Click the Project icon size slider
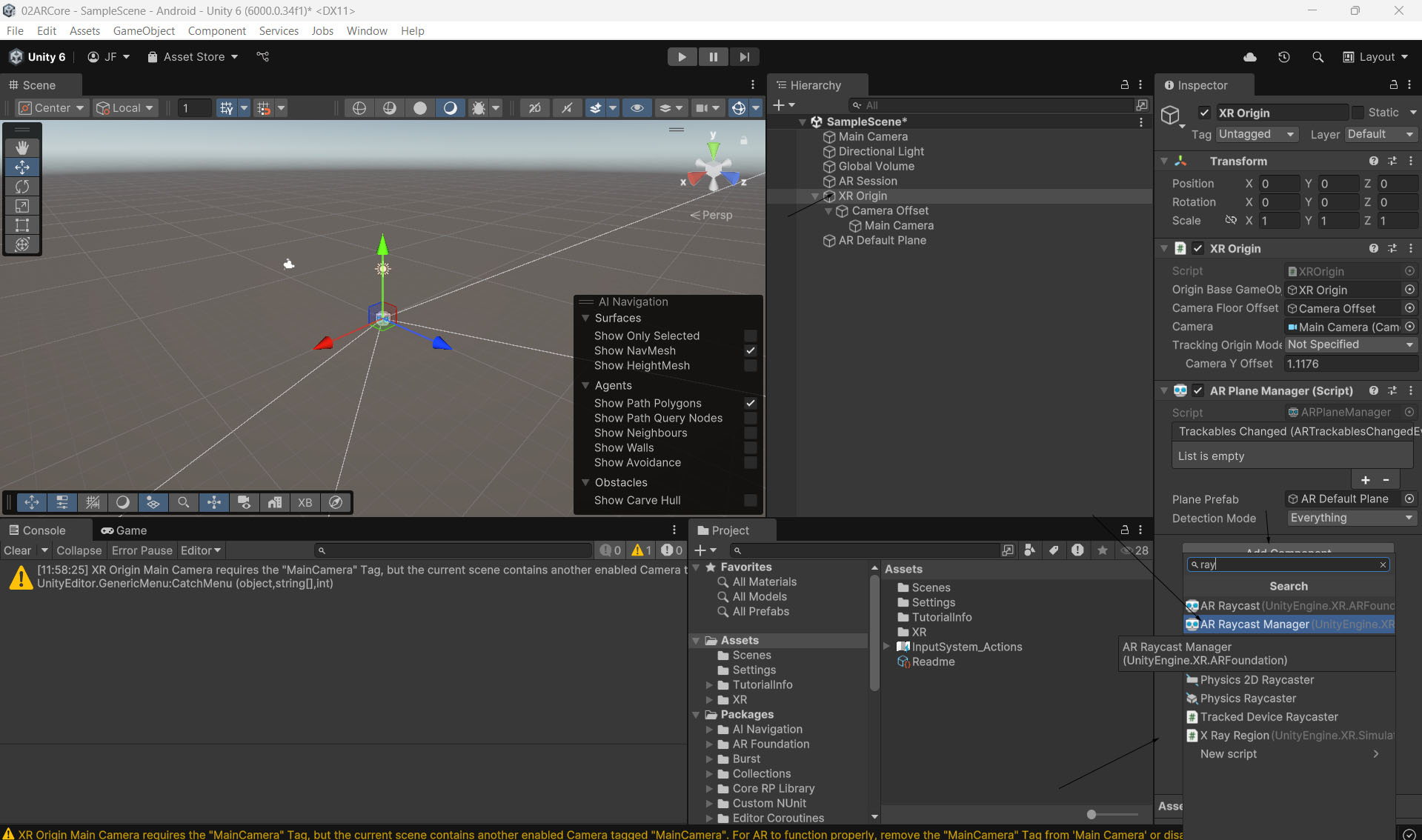The height and width of the screenshot is (840, 1422). [x=1092, y=814]
